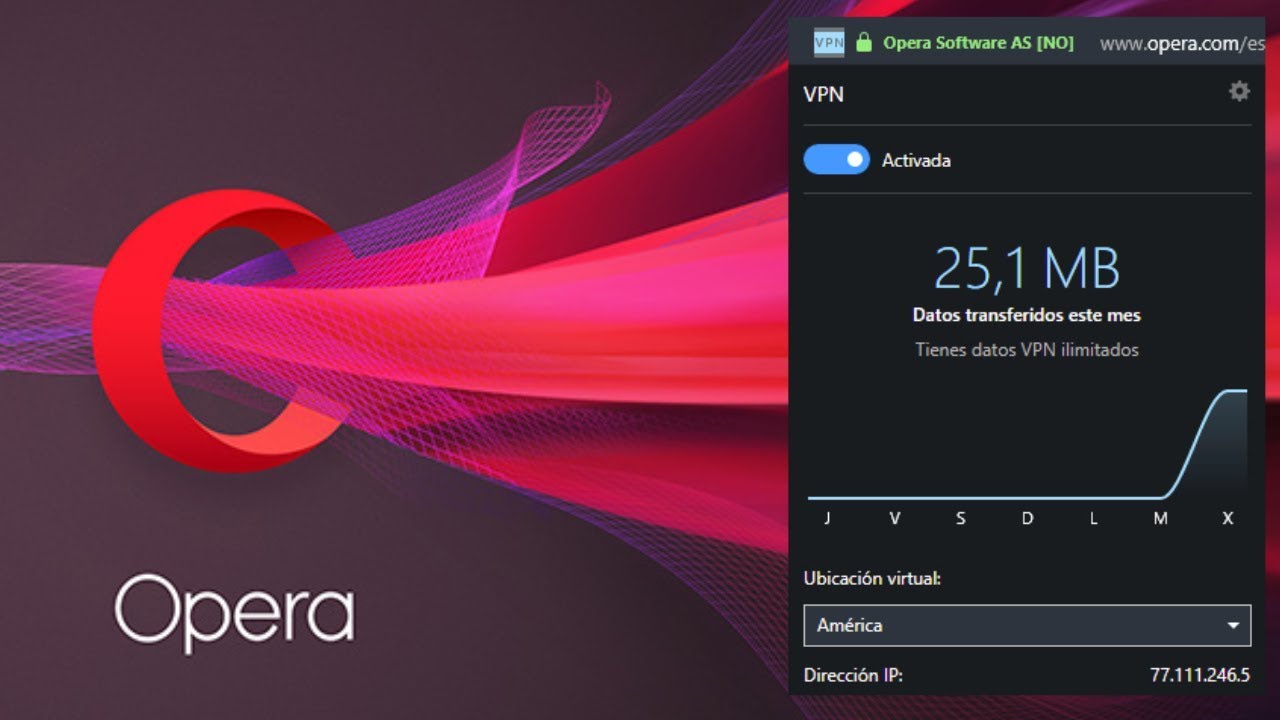Open VPN settings gear icon

(1239, 92)
